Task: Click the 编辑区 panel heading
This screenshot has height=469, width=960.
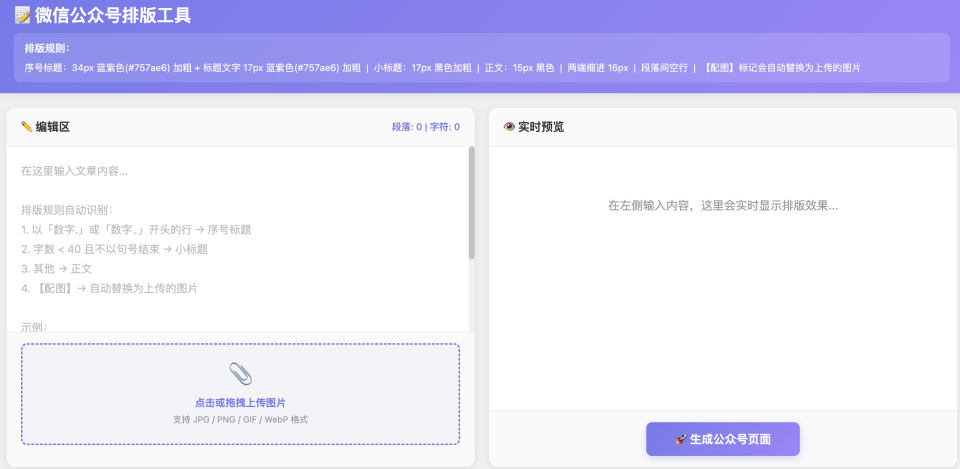Action: click(x=53, y=127)
